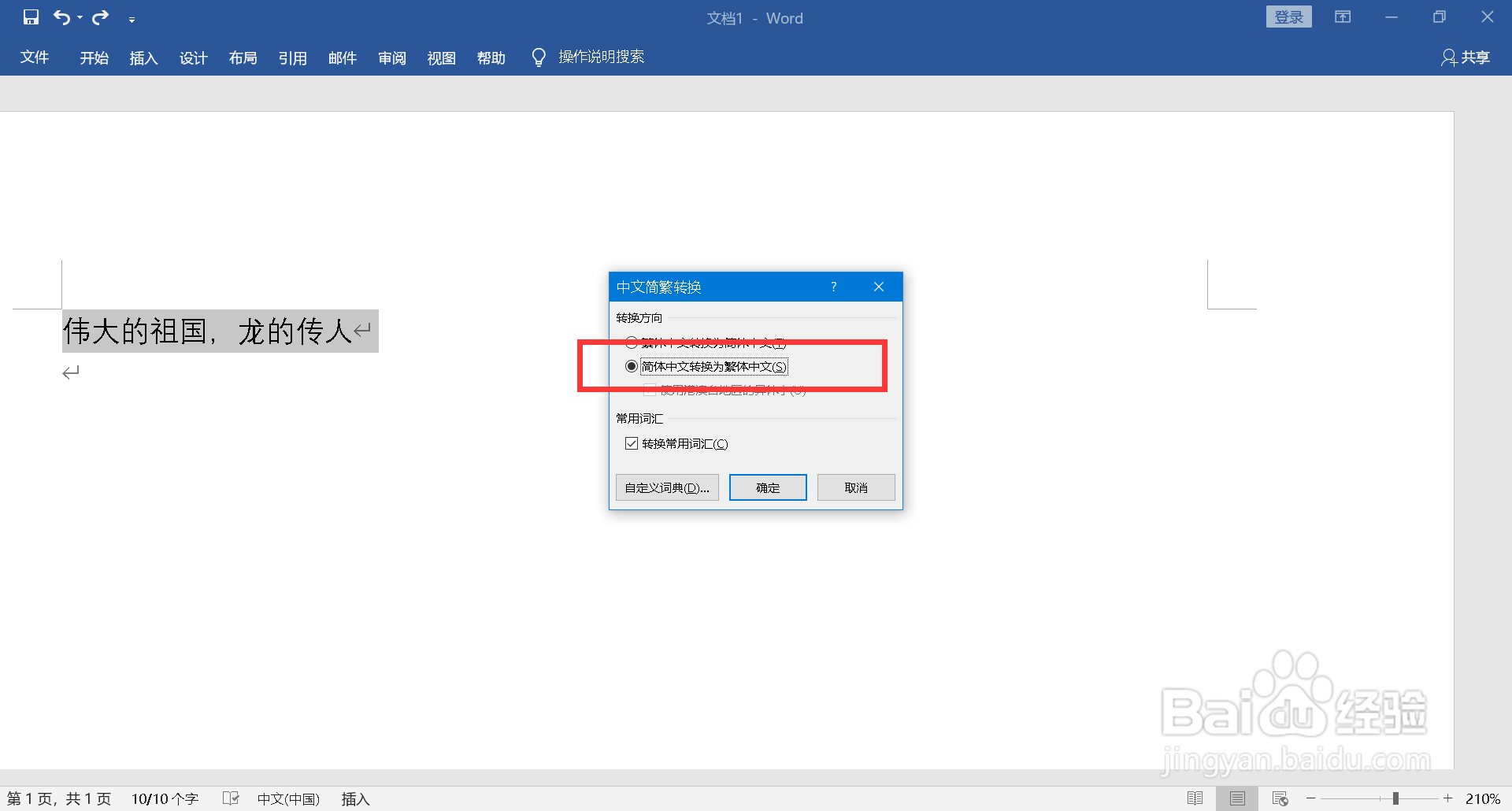Select 简体中文转换为繁体中文 radio button

(631, 366)
